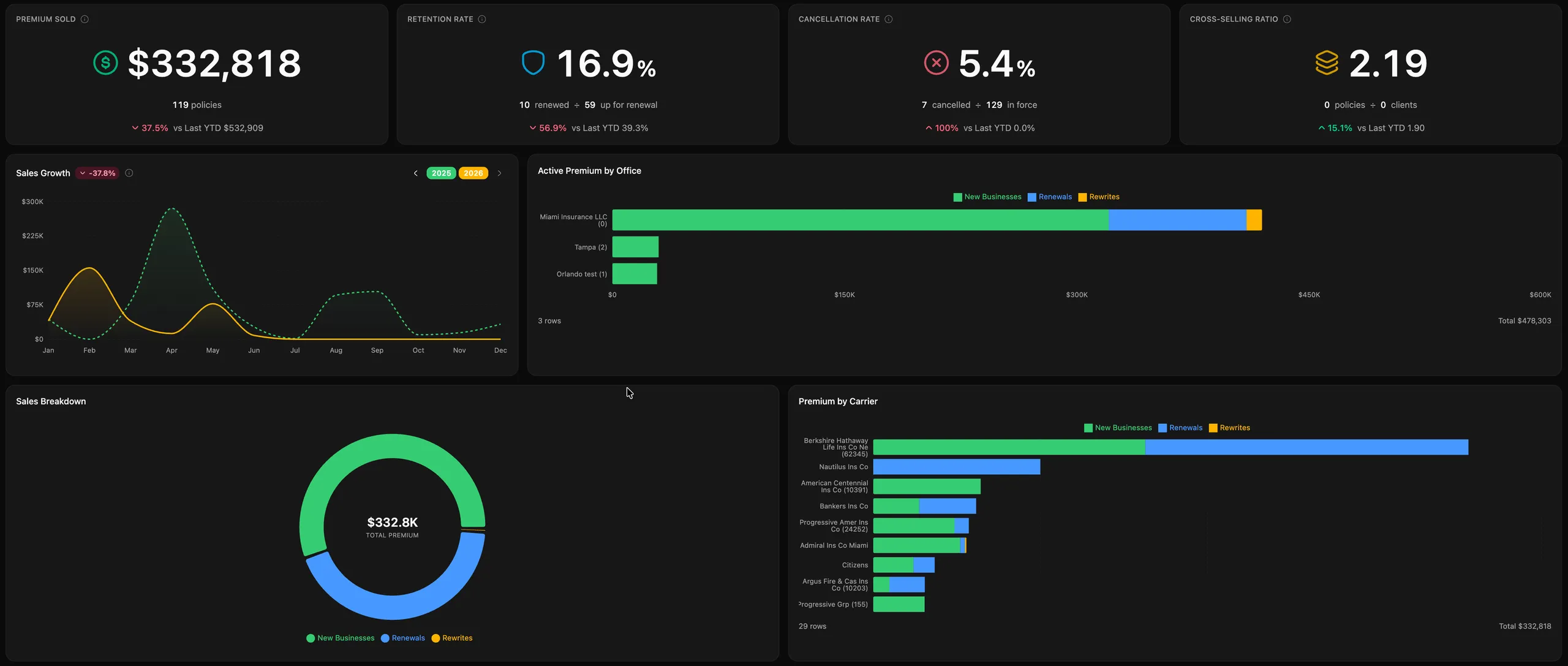
Task: Click the 5.4% cancellation rate value
Action: pyautogui.click(x=997, y=63)
